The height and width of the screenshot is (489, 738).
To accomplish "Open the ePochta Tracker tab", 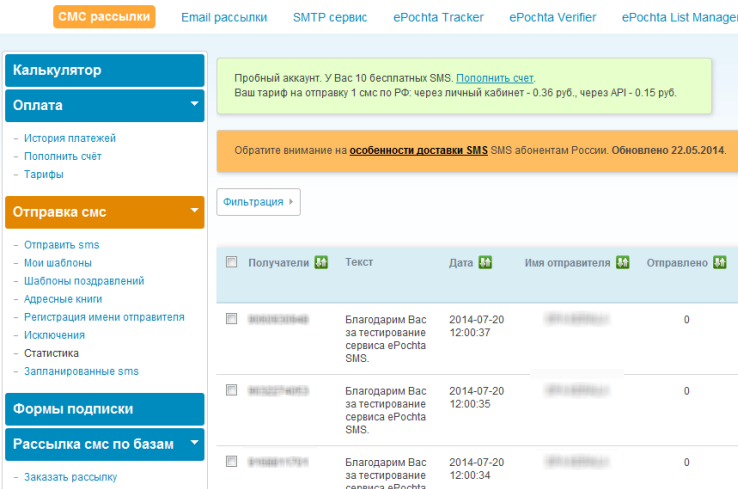I will tap(438, 17).
